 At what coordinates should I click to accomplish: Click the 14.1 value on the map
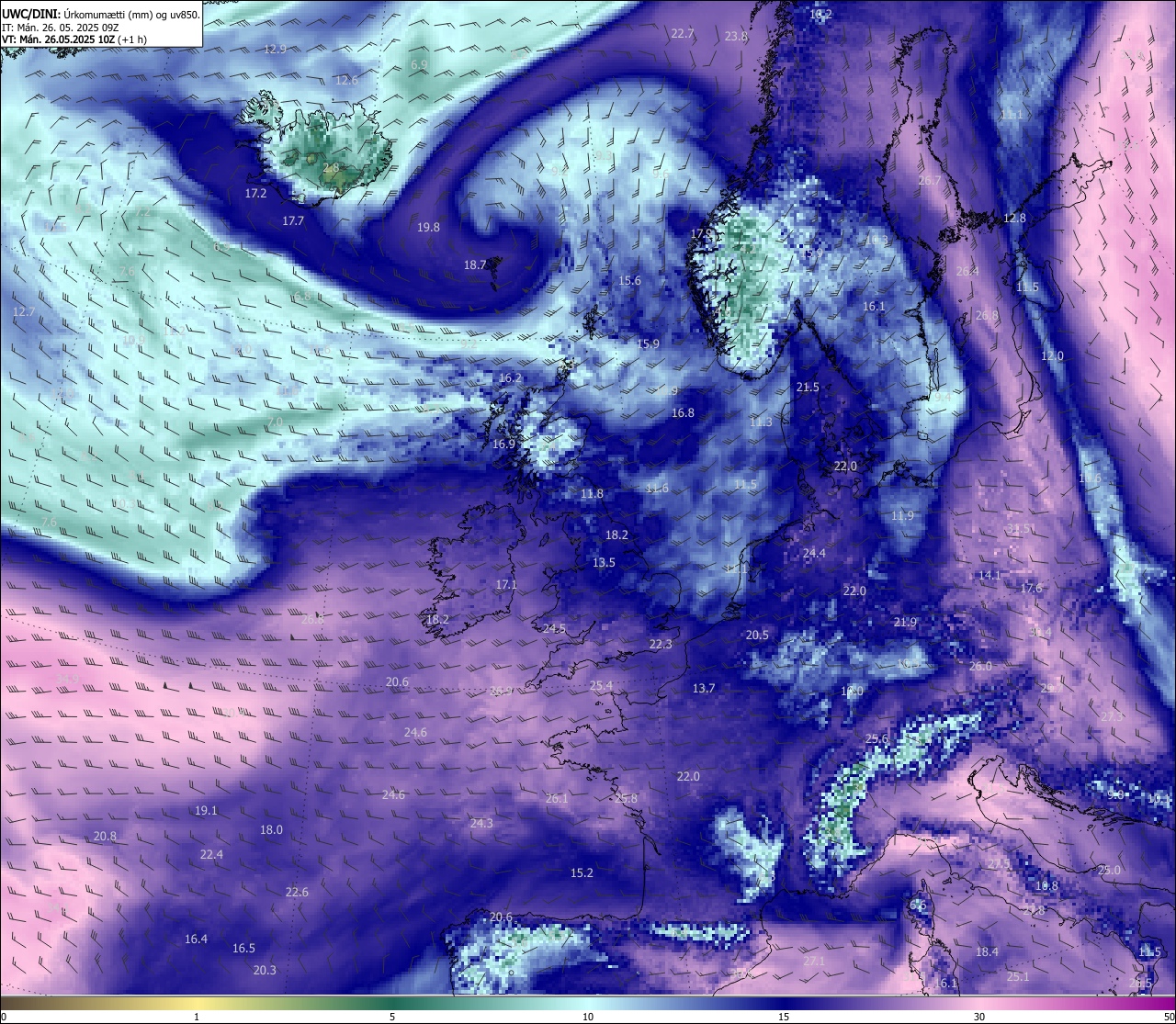(989, 576)
